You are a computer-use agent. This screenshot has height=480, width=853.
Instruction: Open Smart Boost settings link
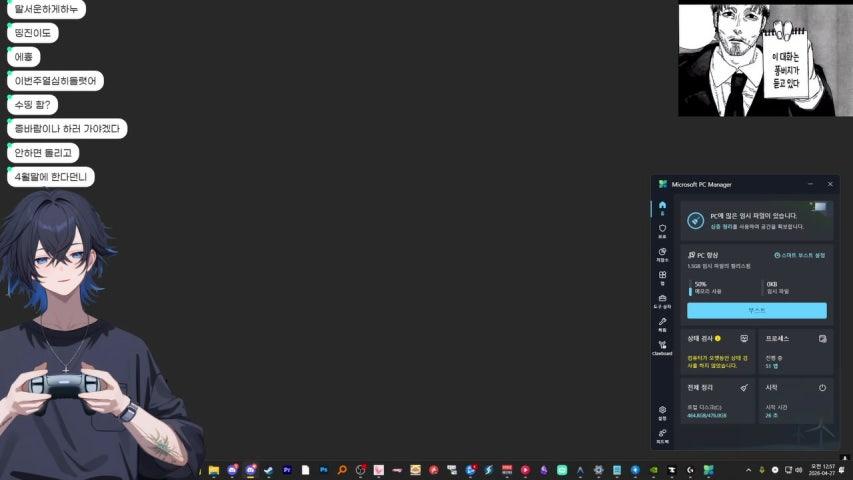tap(800, 255)
